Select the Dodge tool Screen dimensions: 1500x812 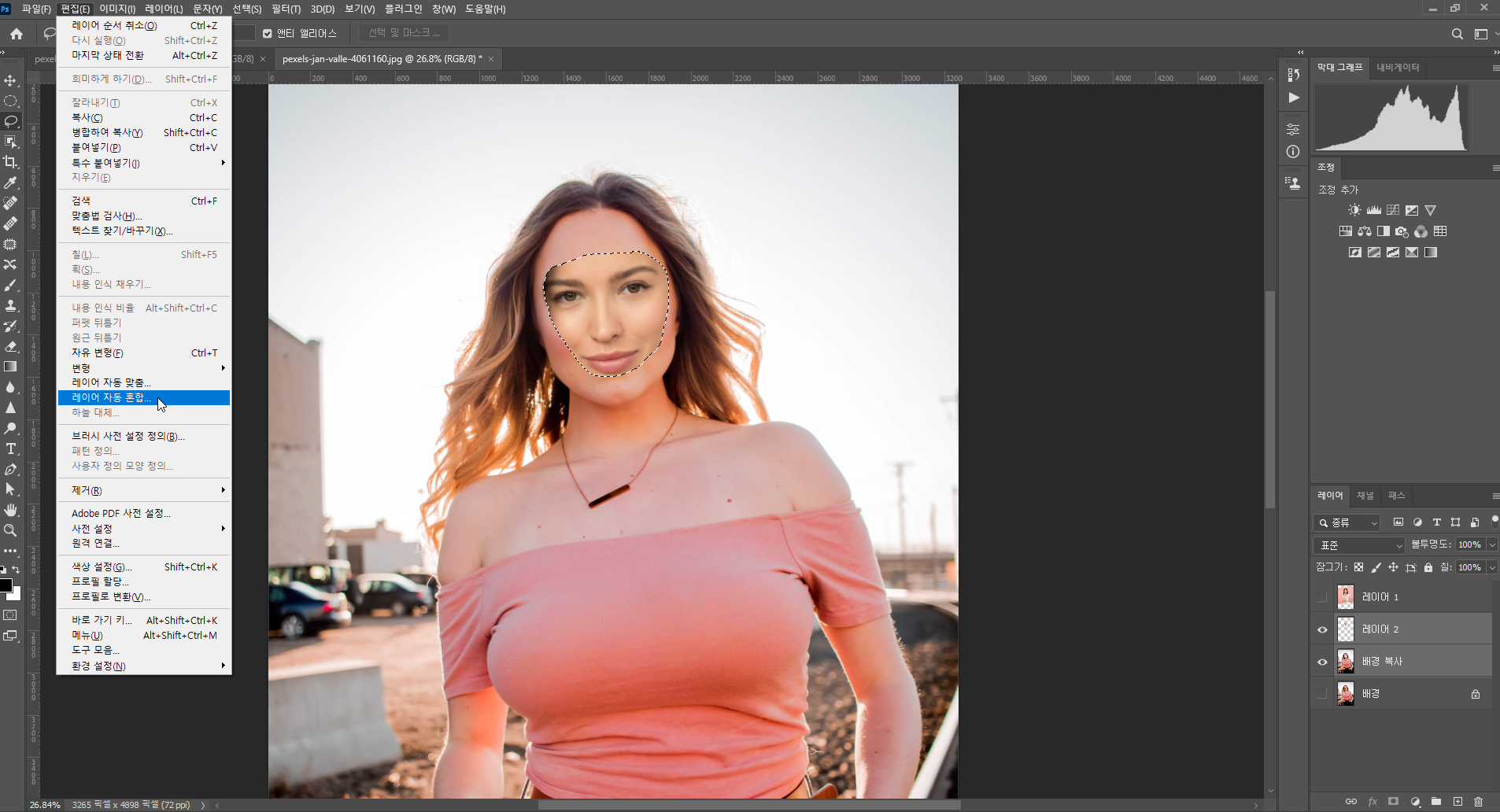(x=10, y=428)
